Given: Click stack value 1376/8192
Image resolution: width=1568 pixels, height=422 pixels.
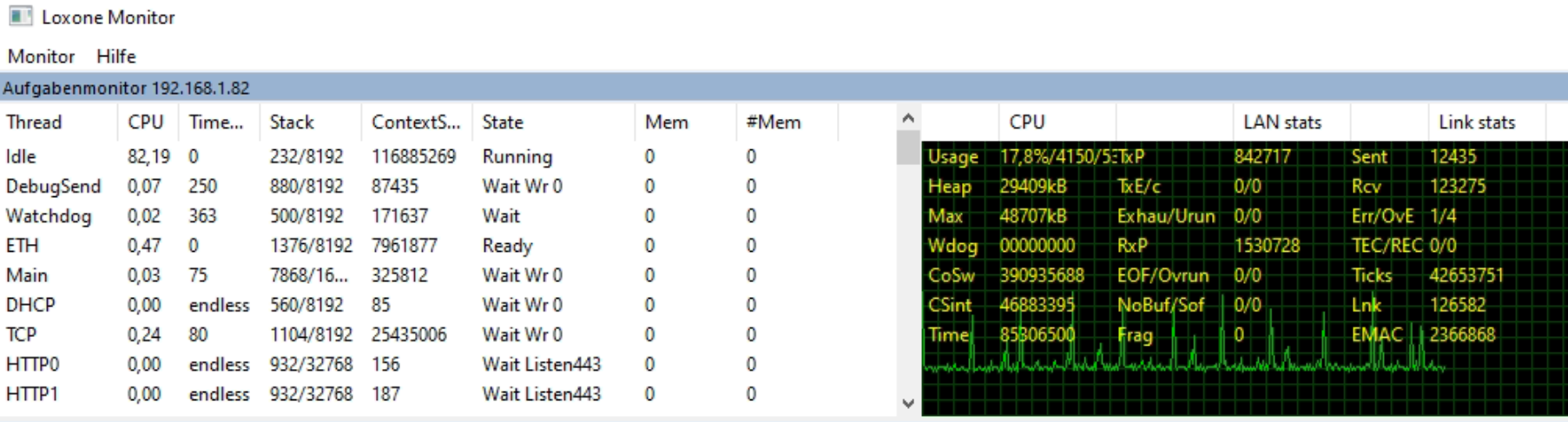Looking at the screenshot, I should pos(311,246).
